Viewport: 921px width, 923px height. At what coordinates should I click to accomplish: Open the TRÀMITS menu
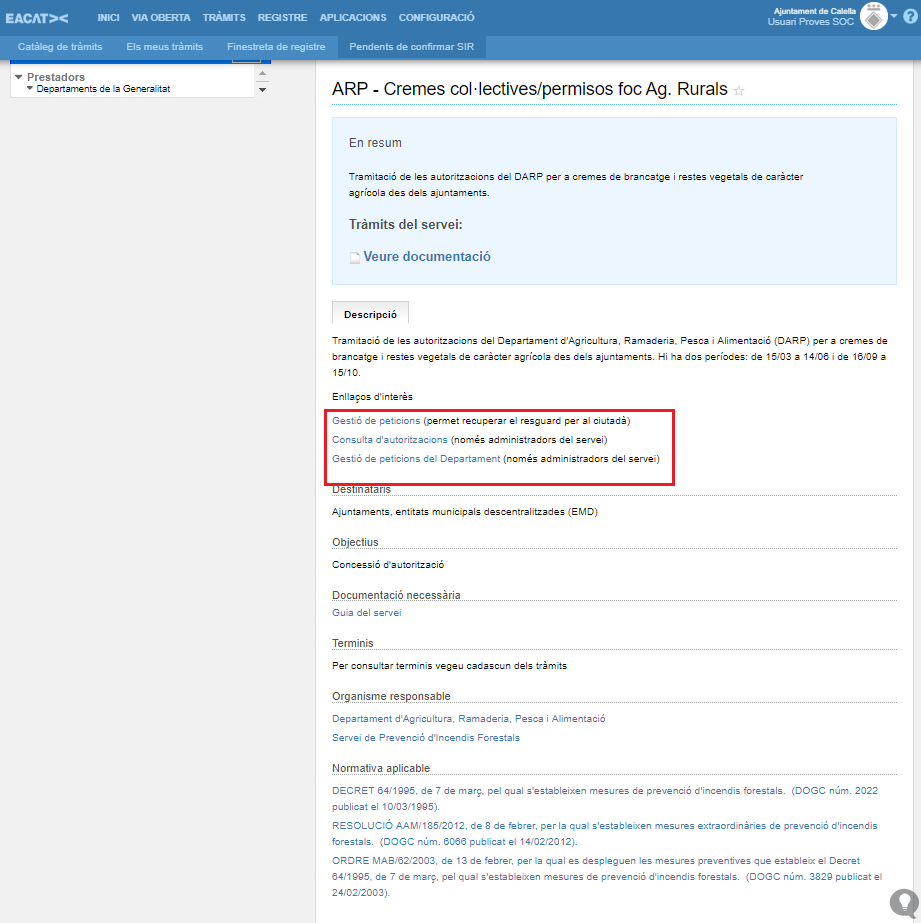[223, 18]
